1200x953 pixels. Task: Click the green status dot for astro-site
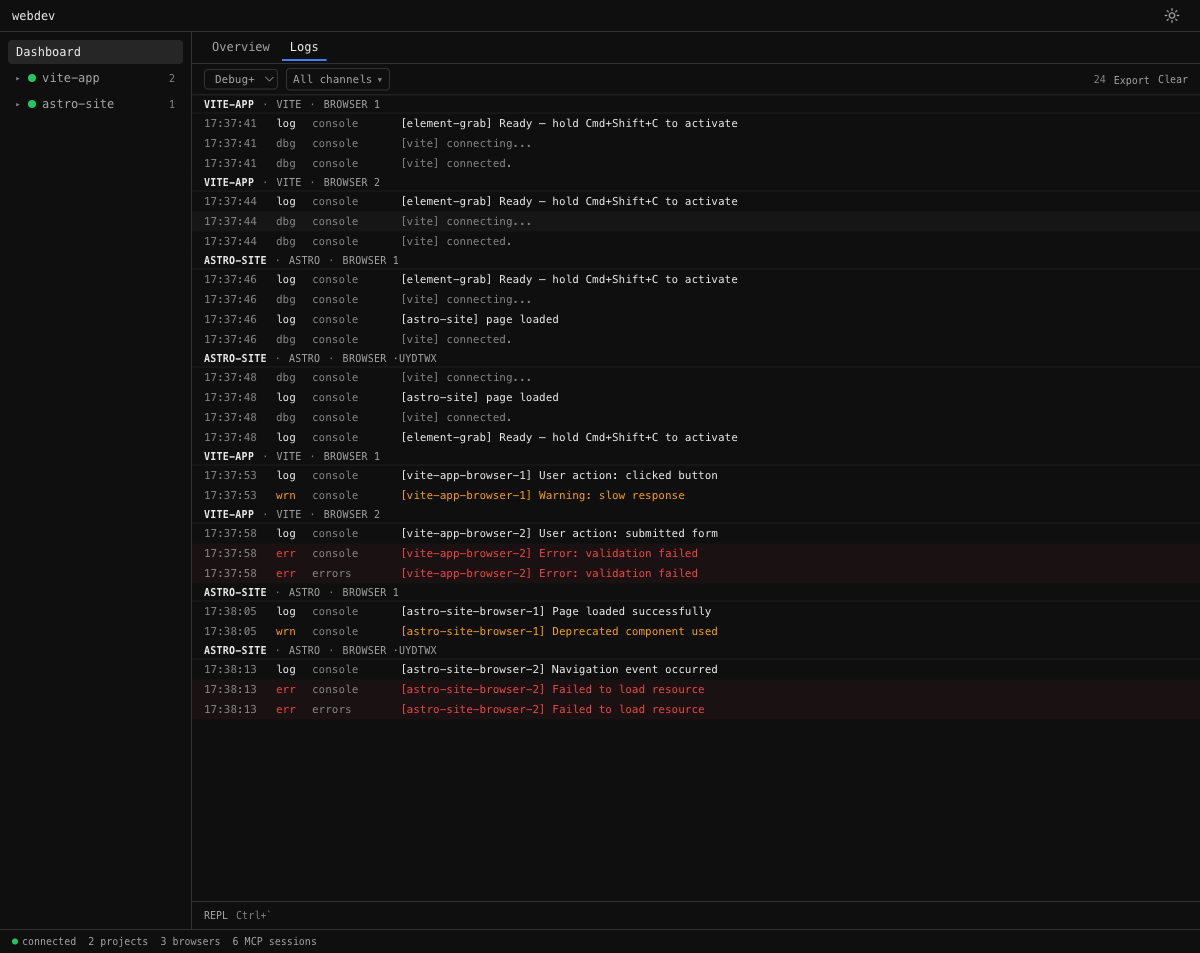32,104
